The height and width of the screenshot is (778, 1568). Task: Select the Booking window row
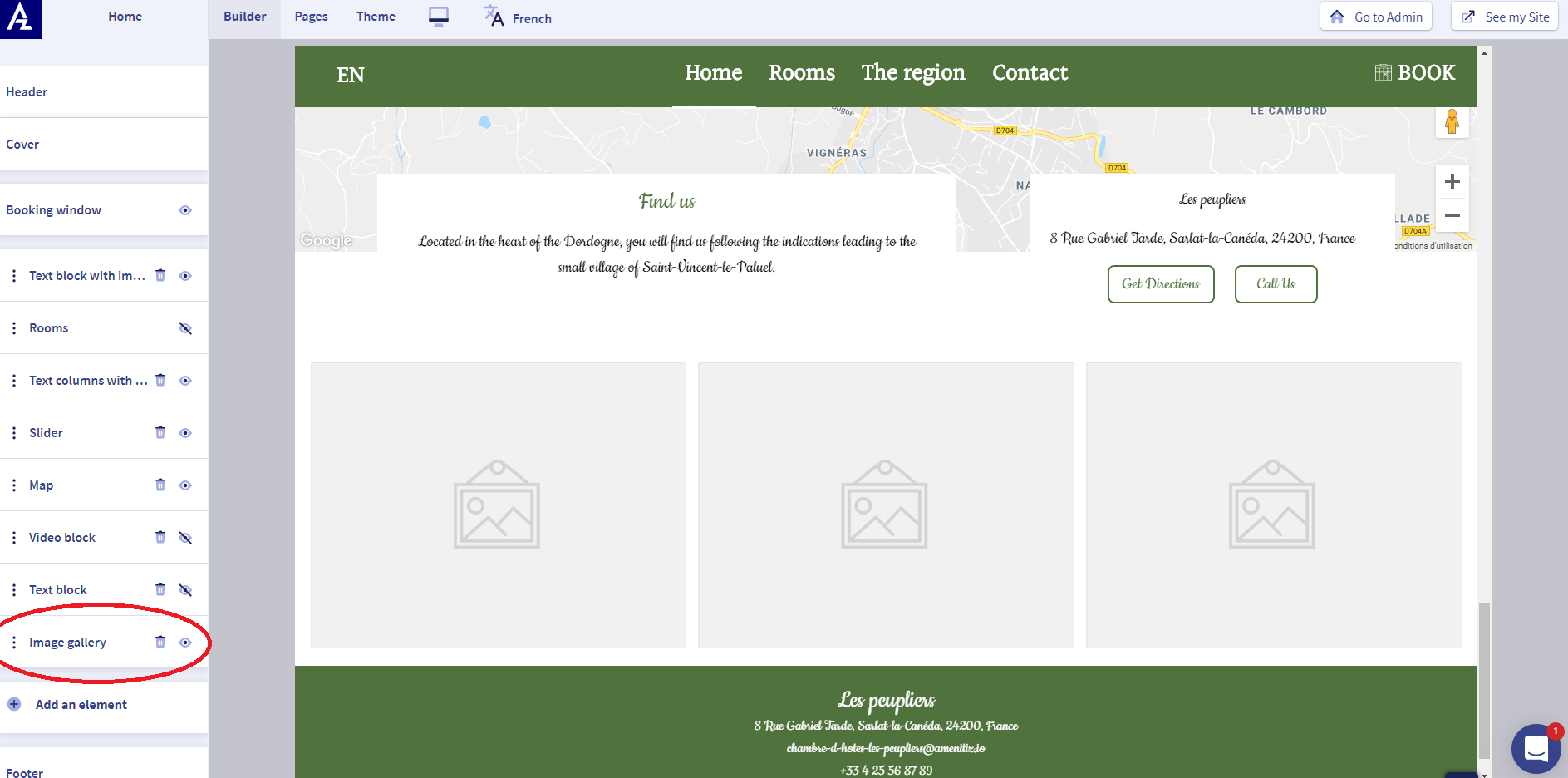click(x=104, y=209)
